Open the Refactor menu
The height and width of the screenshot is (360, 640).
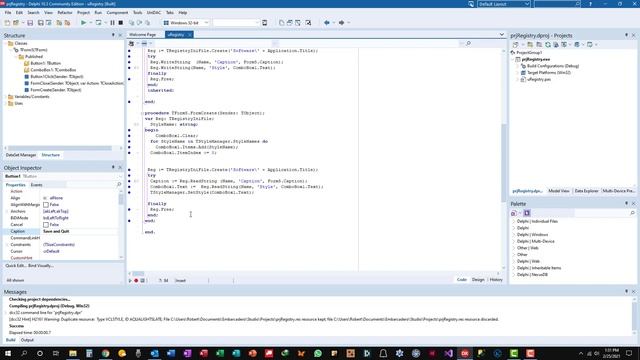[64, 13]
